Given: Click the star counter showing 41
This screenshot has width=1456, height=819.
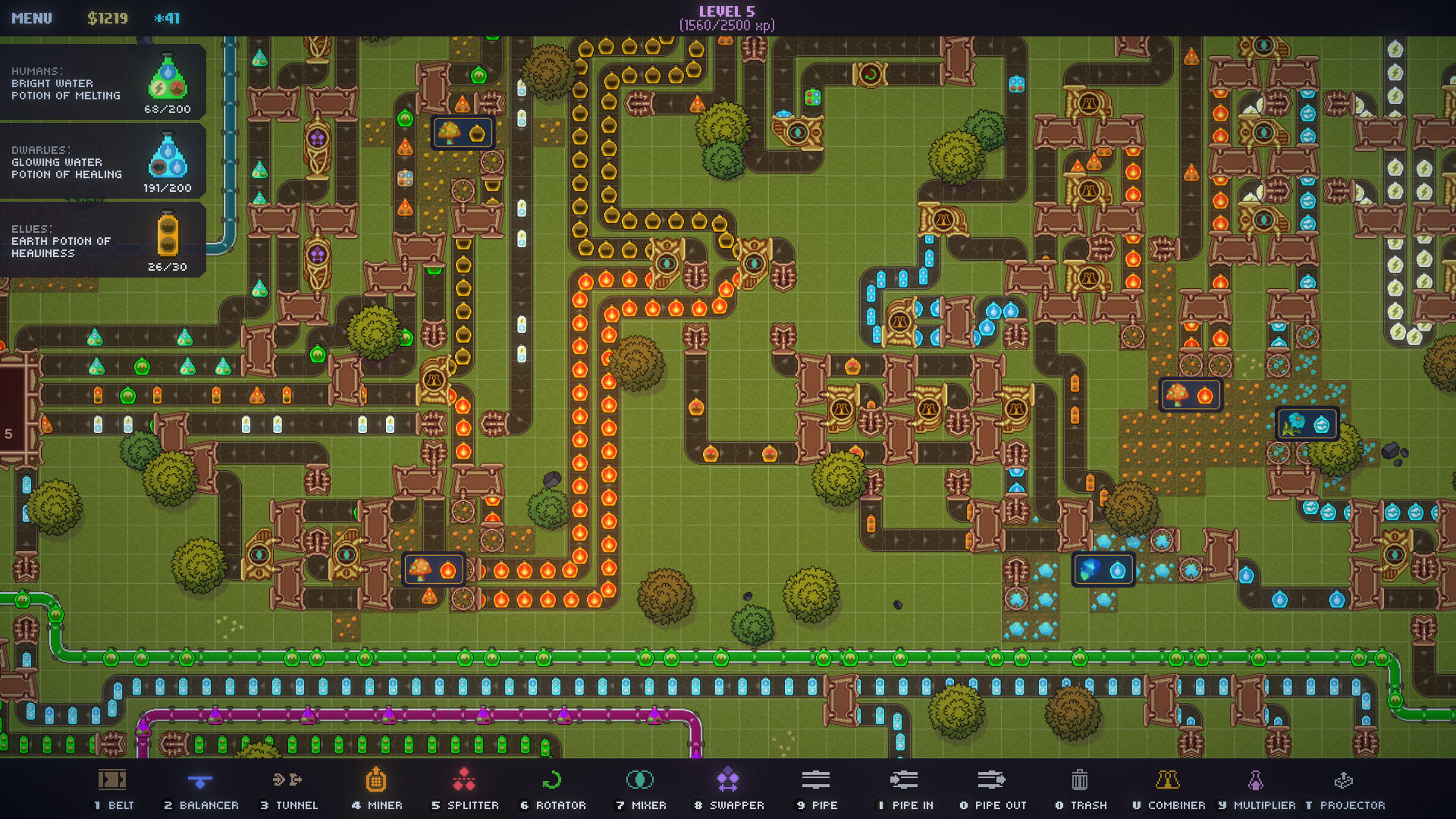Looking at the screenshot, I should pyautogui.click(x=165, y=18).
